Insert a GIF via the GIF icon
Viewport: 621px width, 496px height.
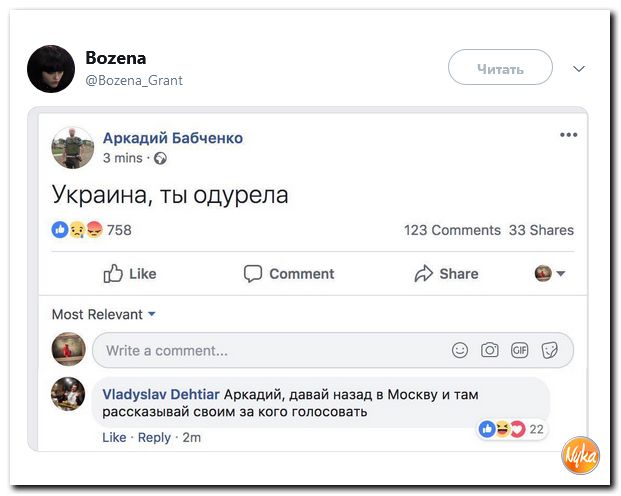pyautogui.click(x=519, y=350)
